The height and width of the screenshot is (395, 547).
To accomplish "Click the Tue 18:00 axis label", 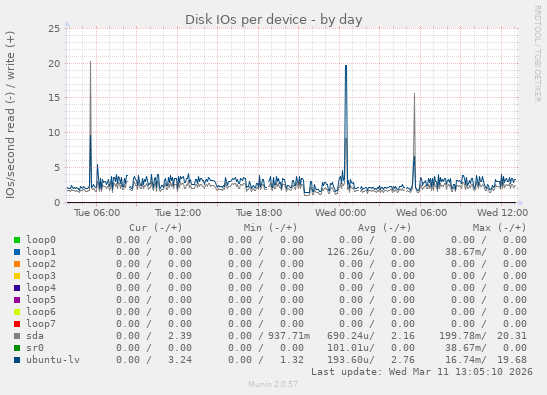I will point(259,213).
